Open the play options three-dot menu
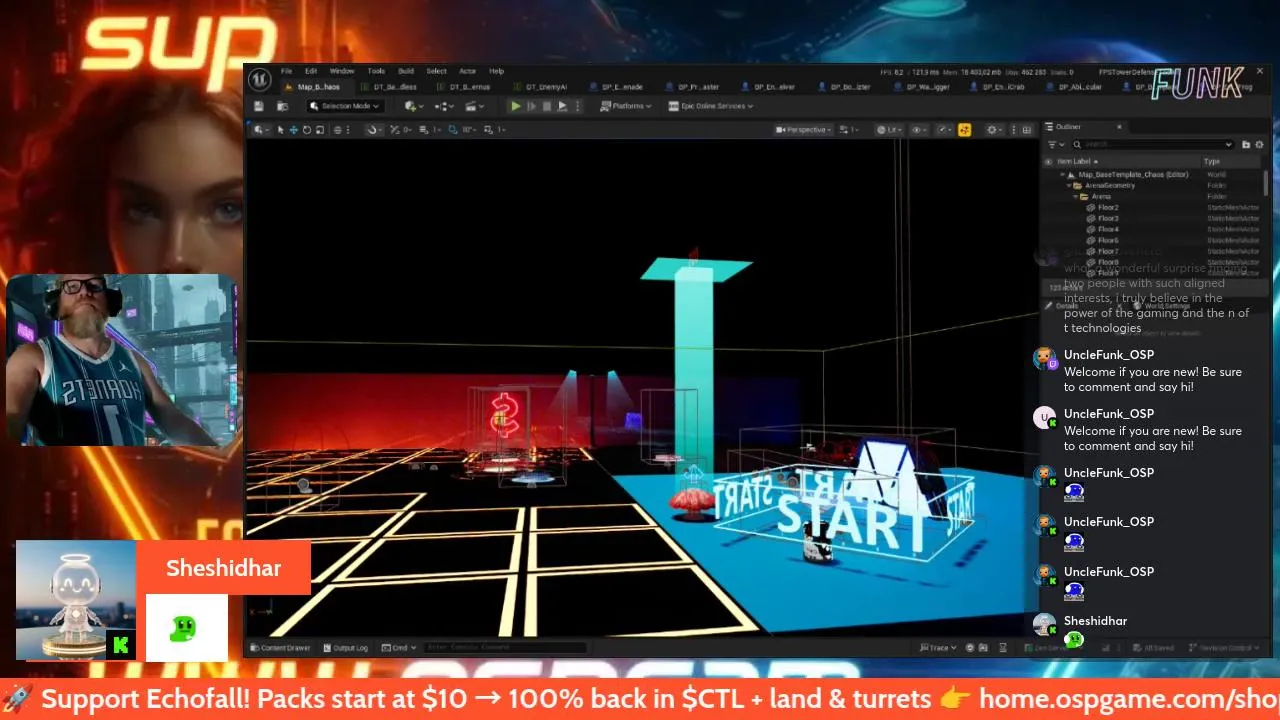 [x=577, y=106]
